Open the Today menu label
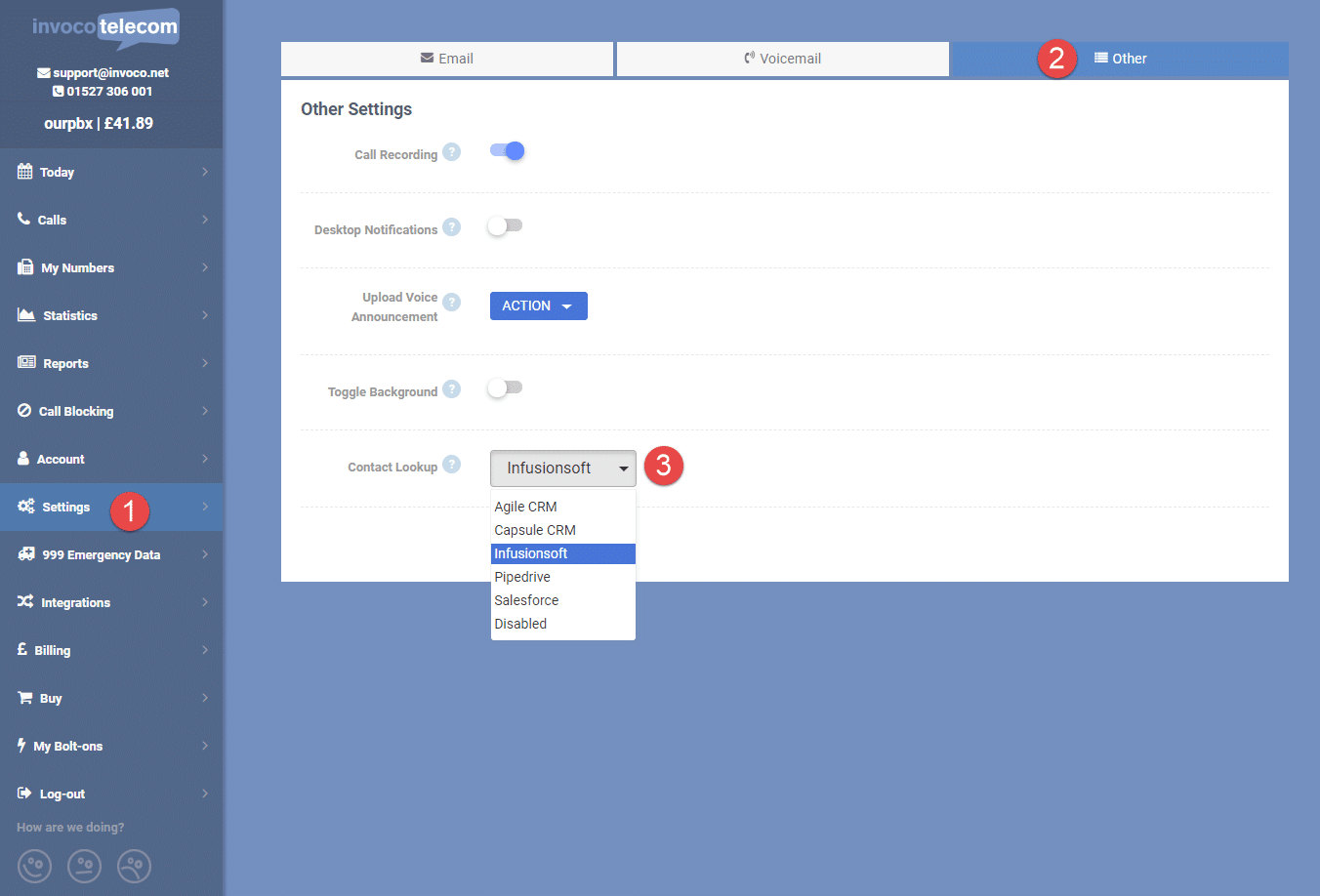Image resolution: width=1320 pixels, height=896 pixels. tap(57, 173)
